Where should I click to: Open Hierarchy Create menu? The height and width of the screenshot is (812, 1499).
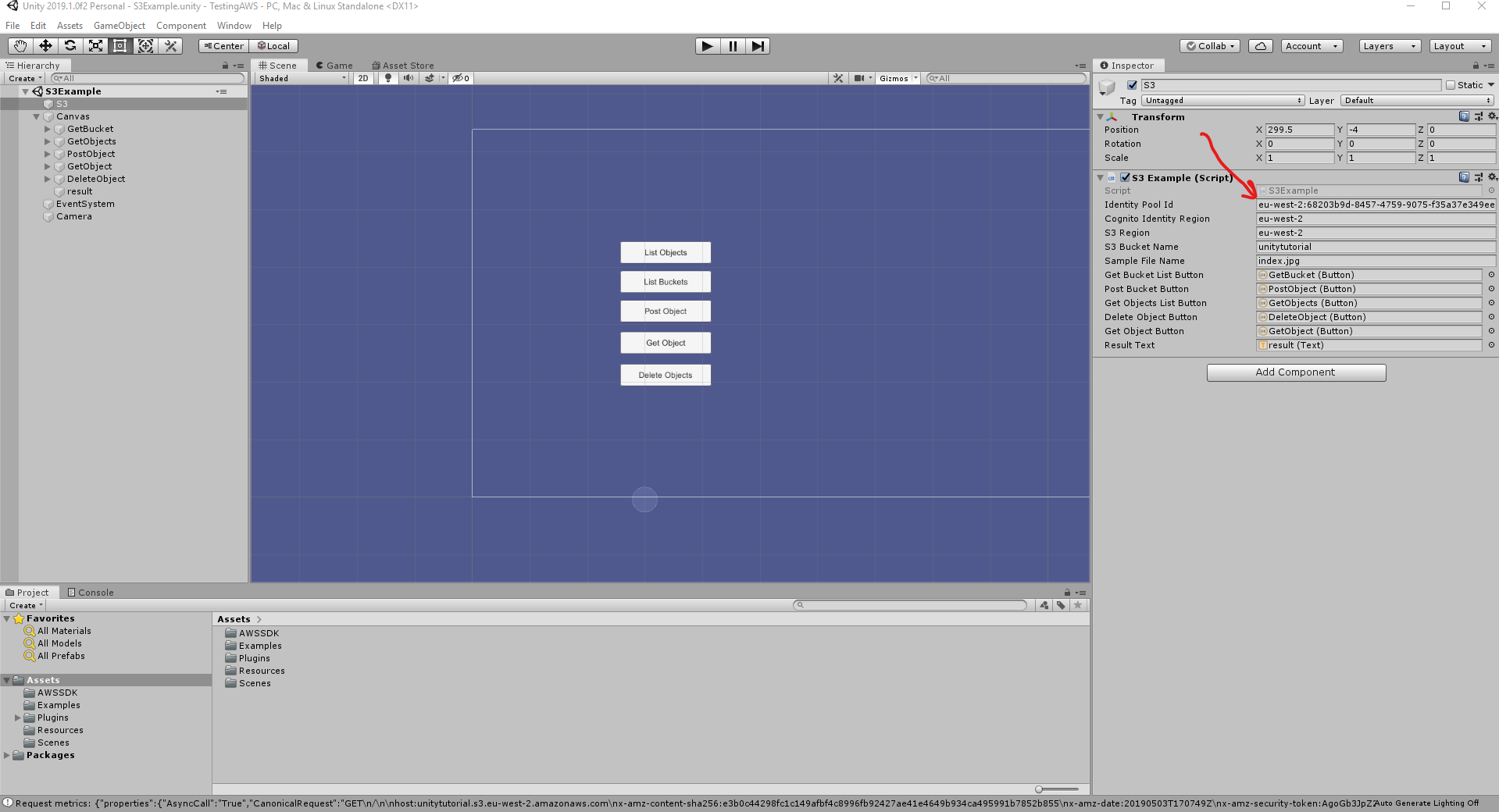(x=25, y=78)
